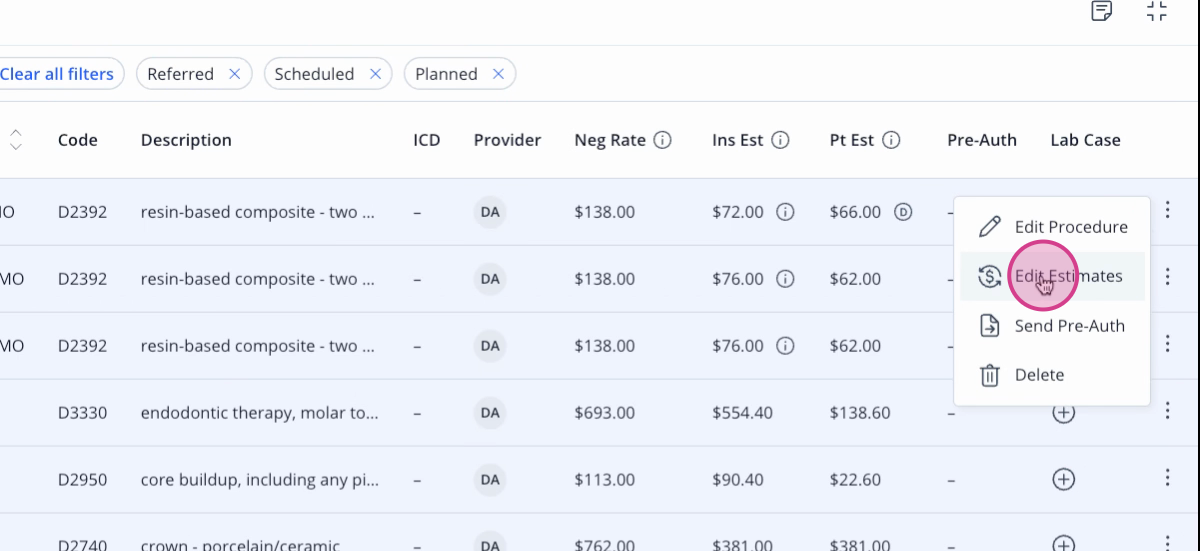Image resolution: width=1200 pixels, height=551 pixels.
Task: Click DA provider badge in $72.00 row
Action: (x=490, y=212)
